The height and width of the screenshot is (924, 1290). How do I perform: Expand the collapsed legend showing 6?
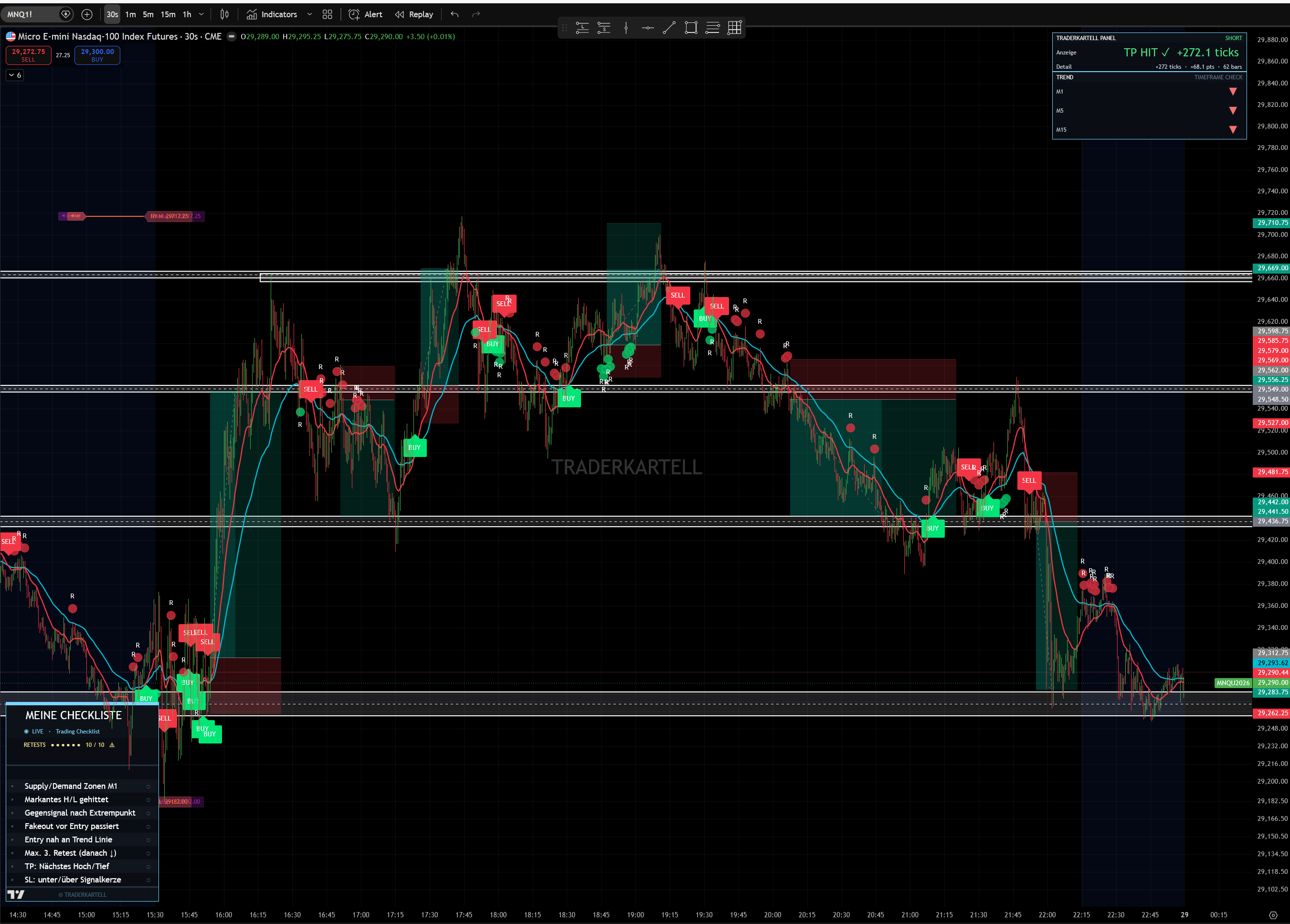[x=15, y=75]
